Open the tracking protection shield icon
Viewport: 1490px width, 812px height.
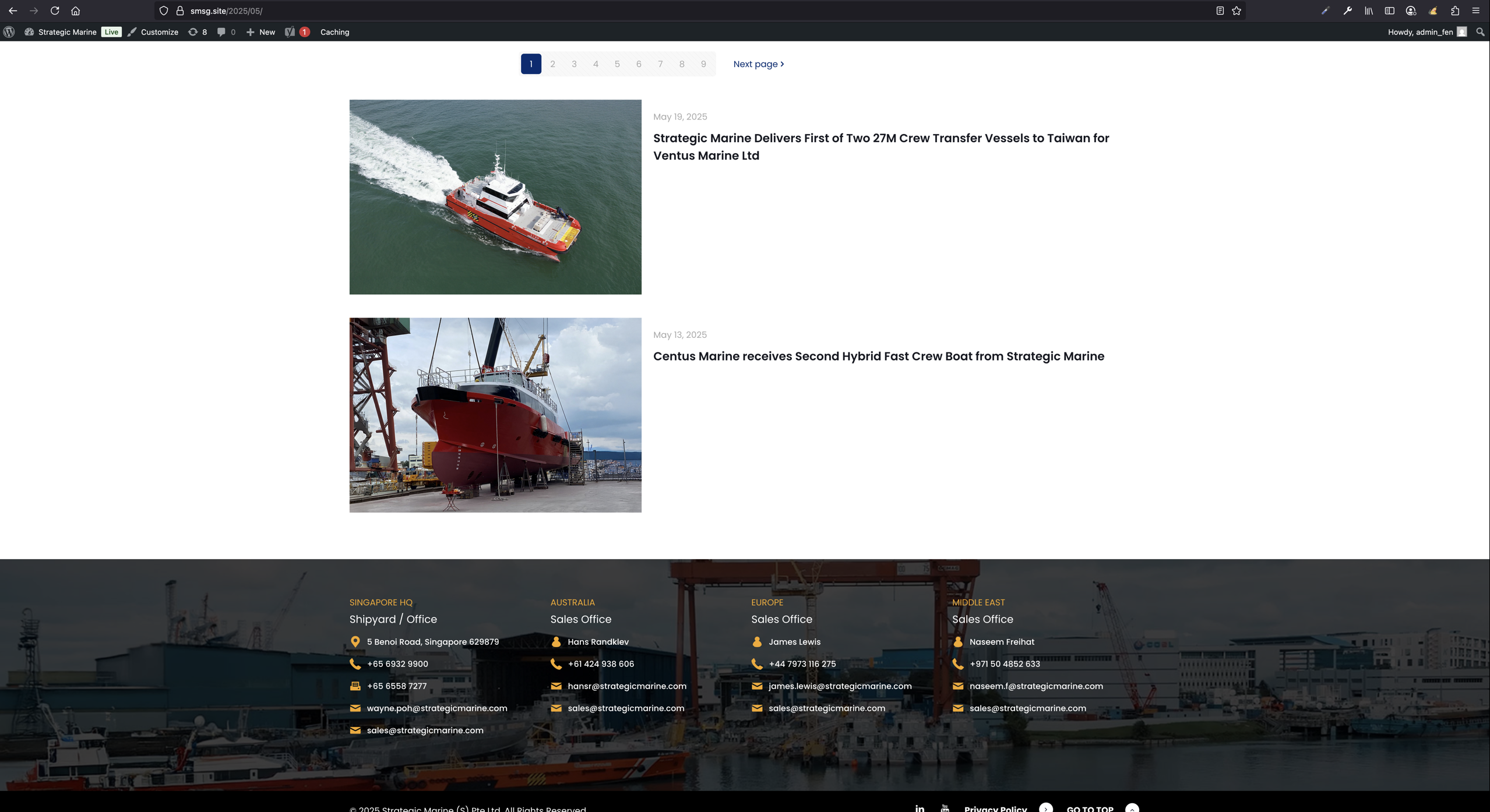164,10
